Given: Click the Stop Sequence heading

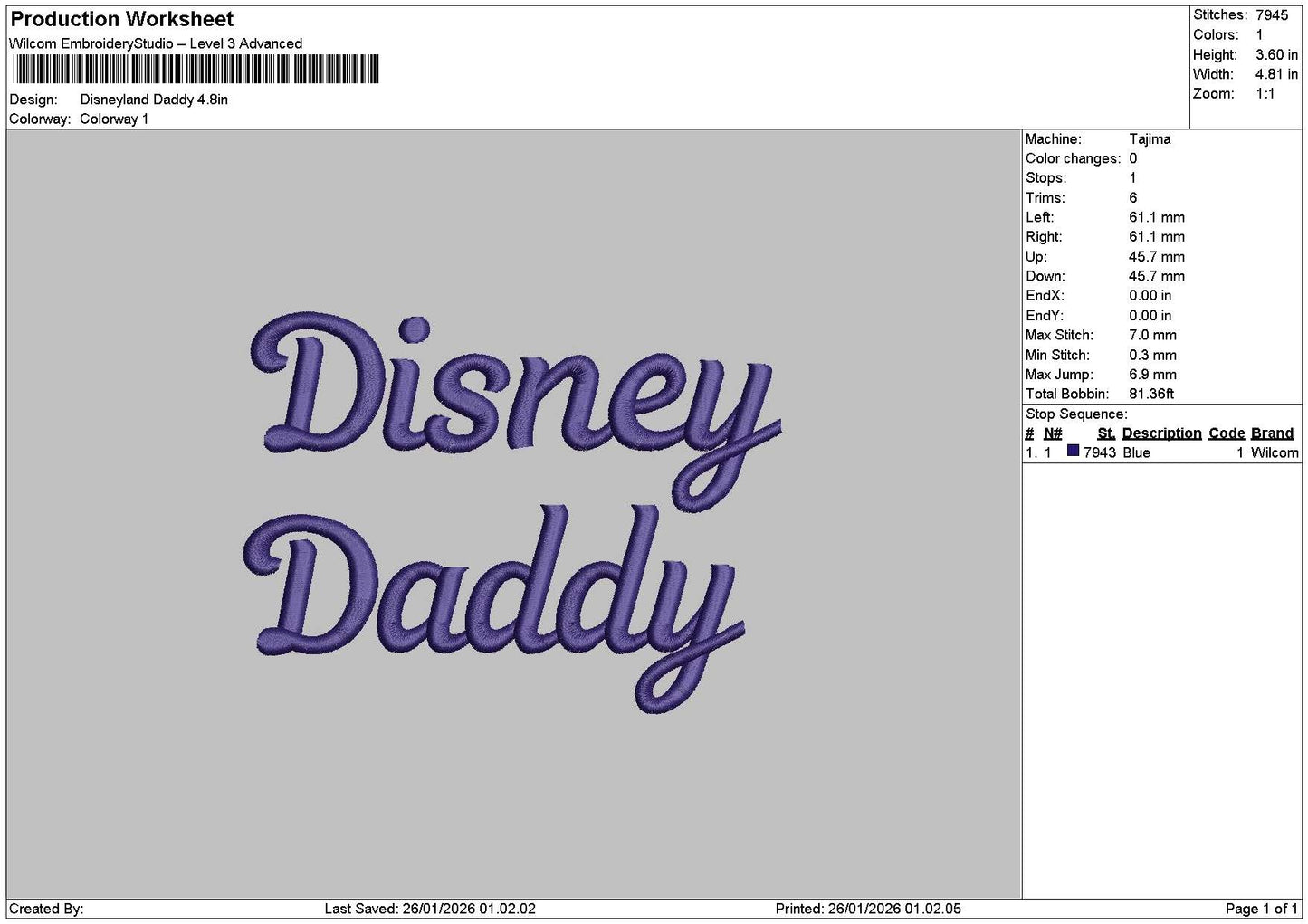Looking at the screenshot, I should tap(1076, 414).
